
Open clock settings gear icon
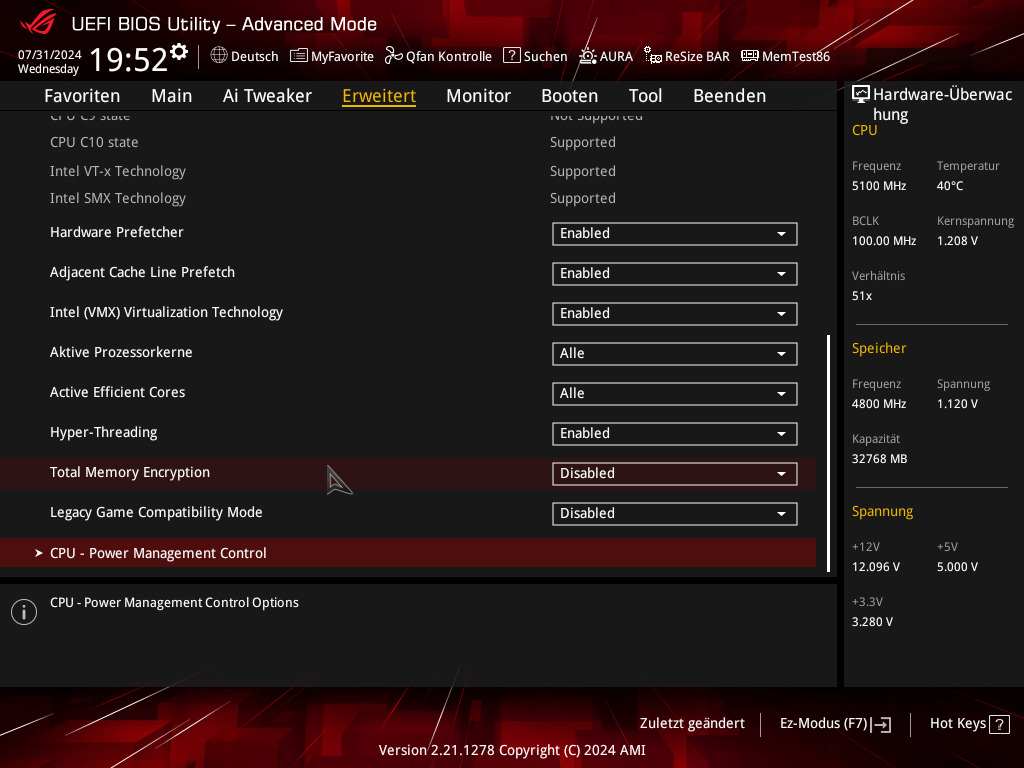[179, 52]
